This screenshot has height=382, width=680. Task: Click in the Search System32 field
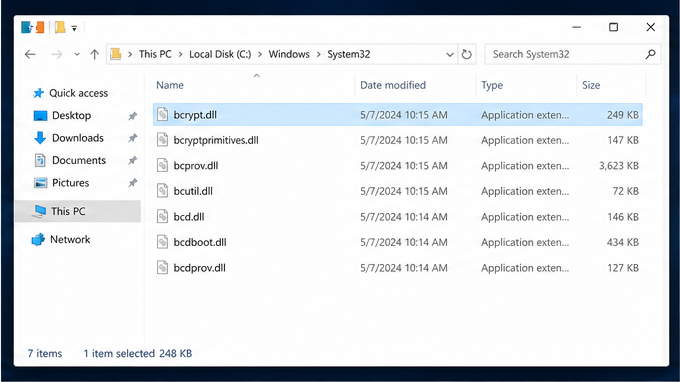pyautogui.click(x=572, y=54)
